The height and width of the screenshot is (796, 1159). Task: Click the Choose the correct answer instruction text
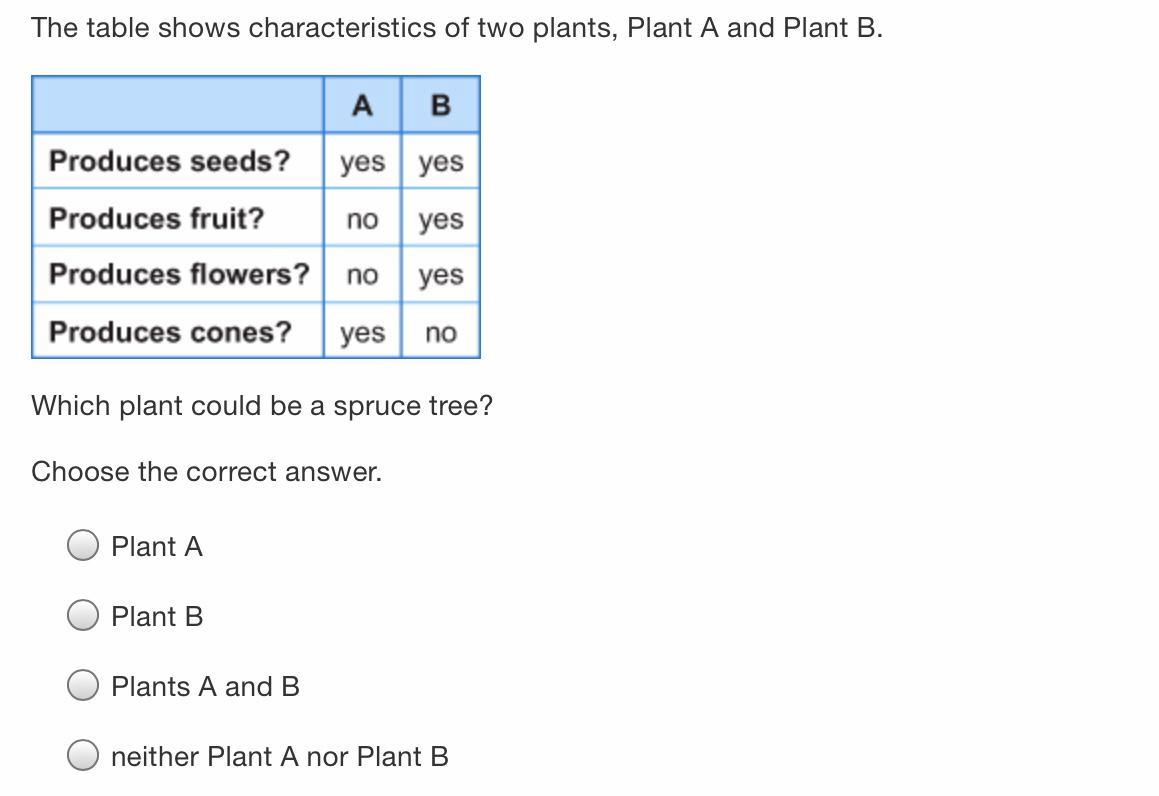pos(206,471)
